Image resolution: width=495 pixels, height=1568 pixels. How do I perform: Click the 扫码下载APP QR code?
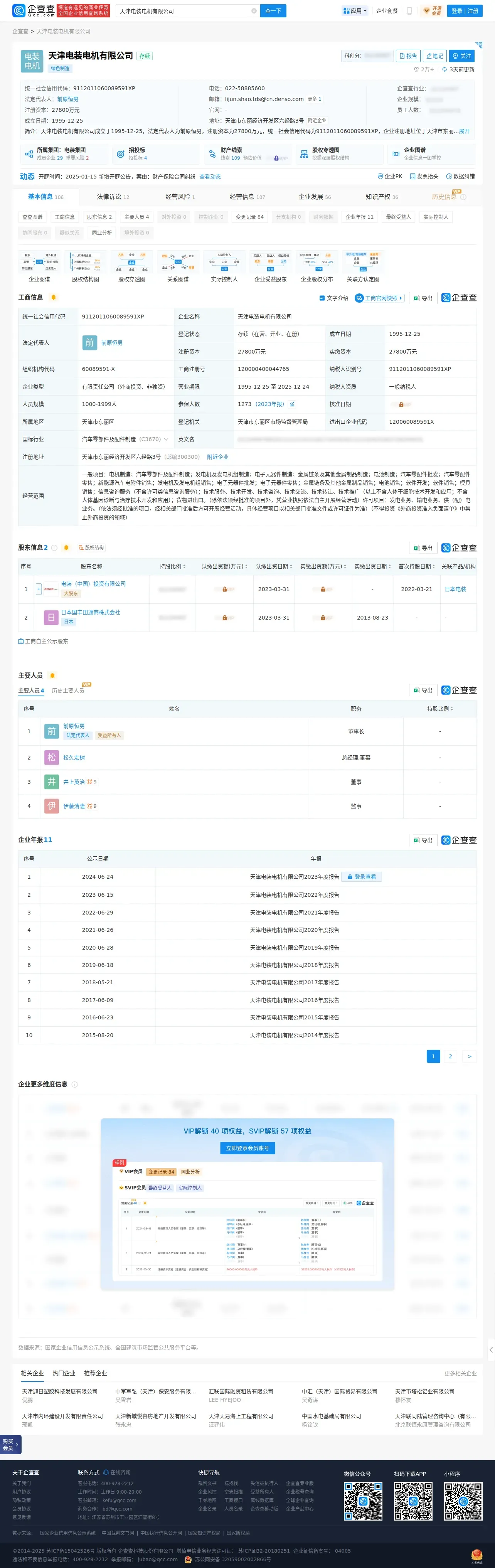click(x=413, y=1502)
